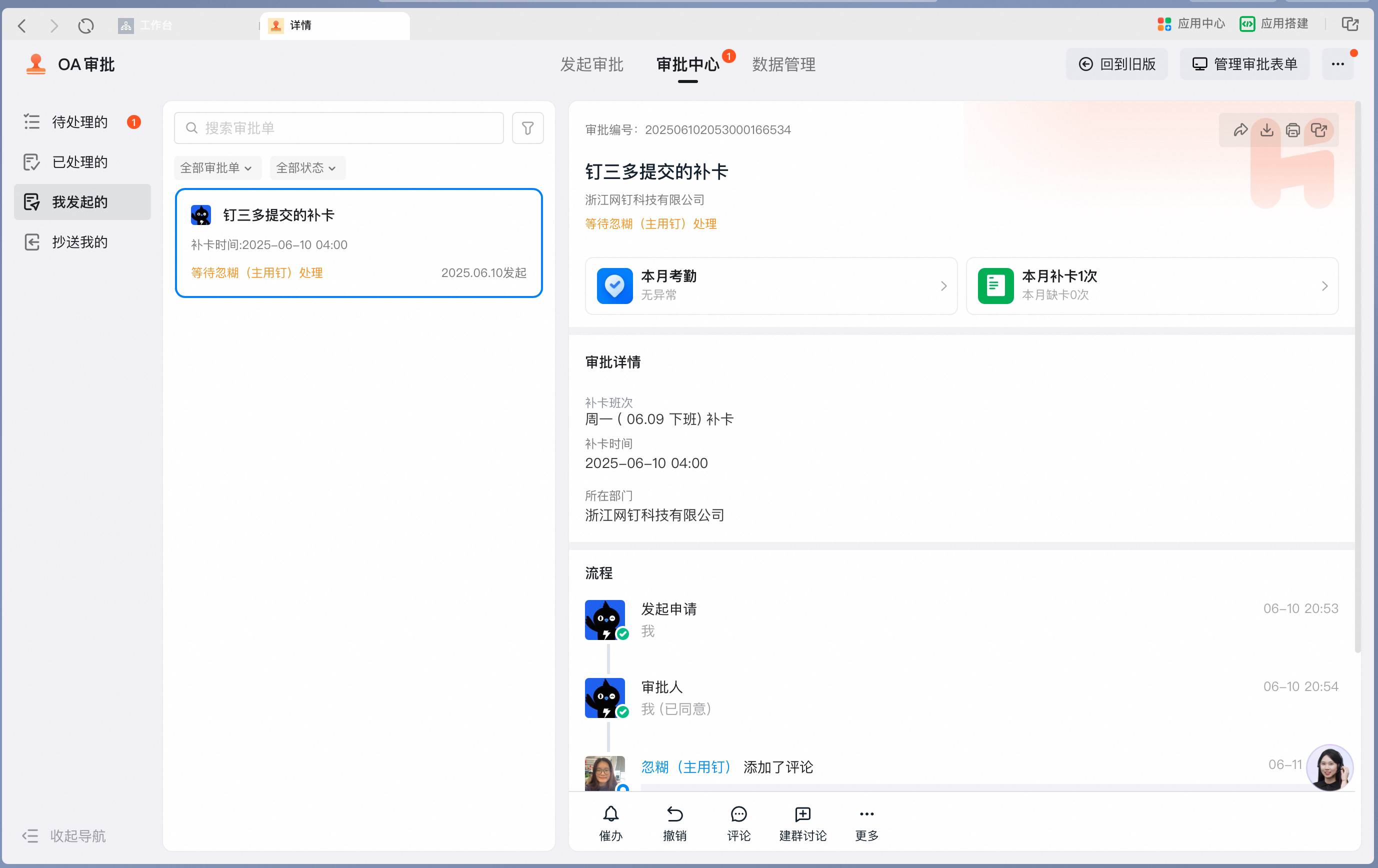The width and height of the screenshot is (1378, 868).
Task: Switch to the 工作台 tab
Action: [x=145, y=25]
